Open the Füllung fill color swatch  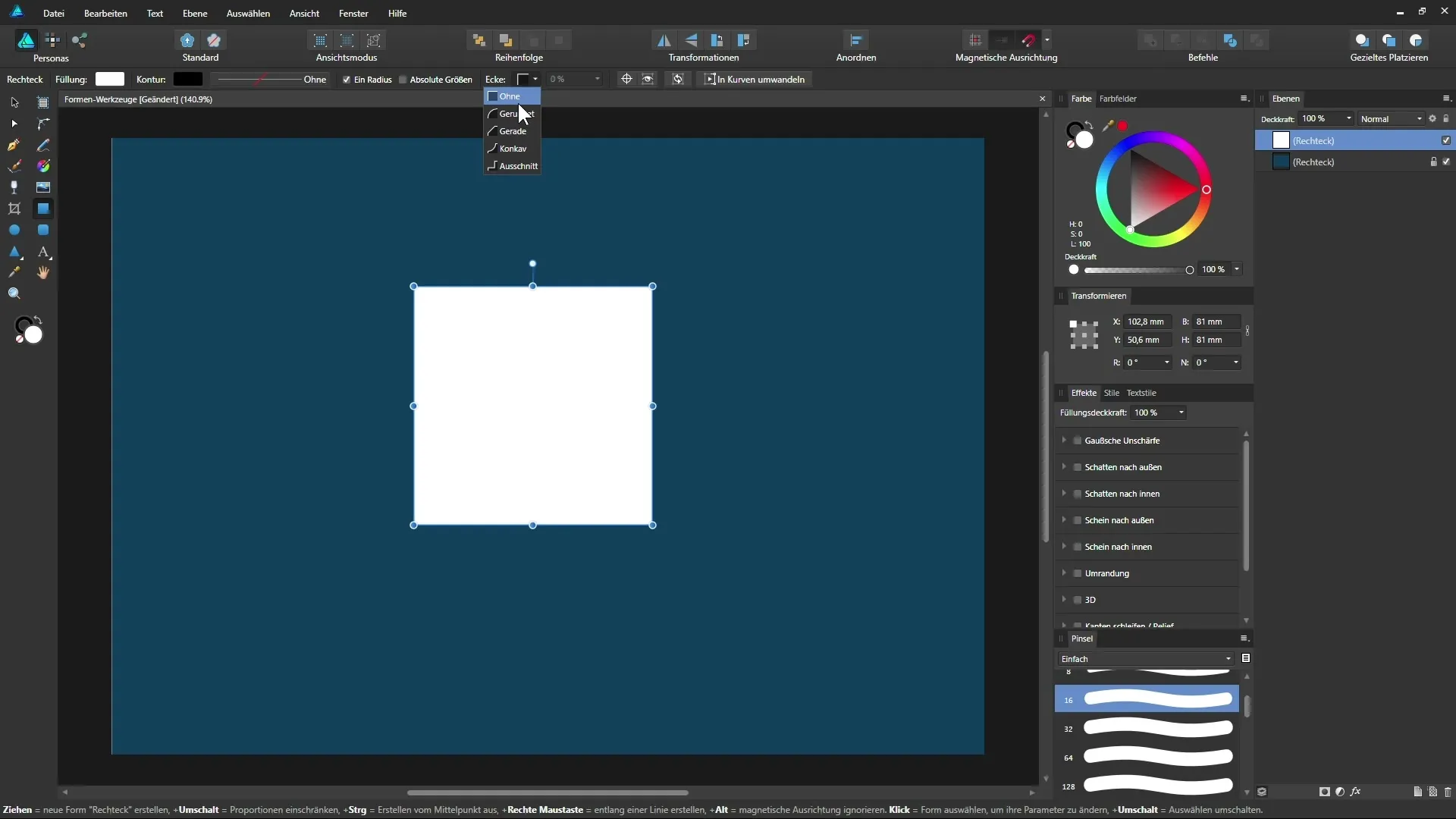[110, 79]
